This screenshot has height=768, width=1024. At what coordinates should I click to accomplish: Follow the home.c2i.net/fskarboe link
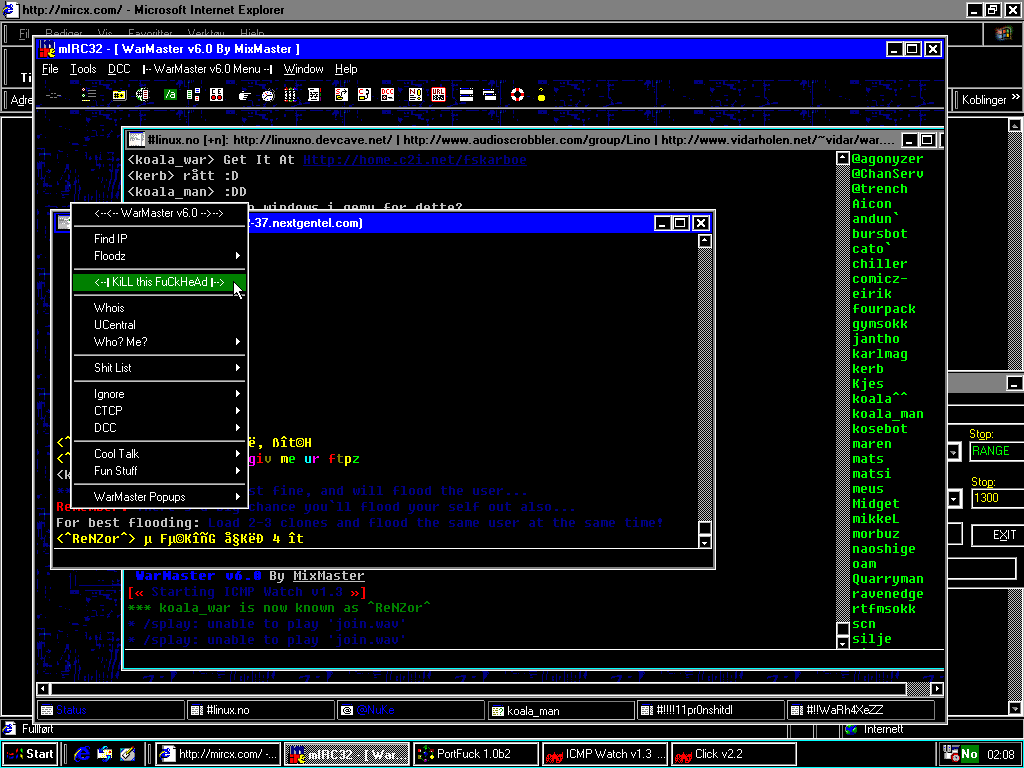pos(415,160)
